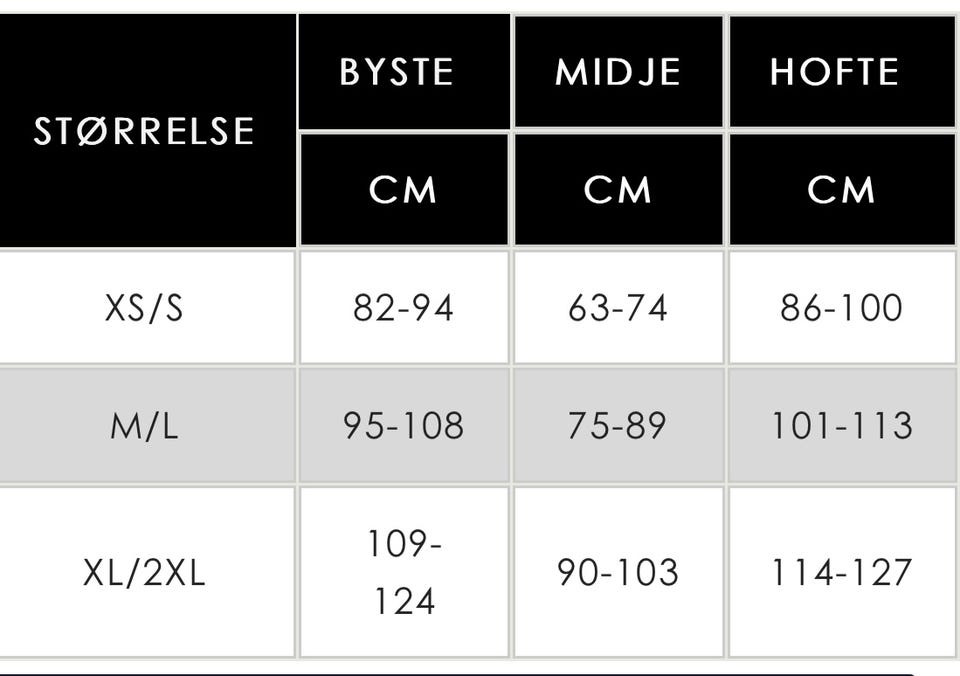
Task: Click the 101-113 hip measurement cell
Action: pos(840,426)
